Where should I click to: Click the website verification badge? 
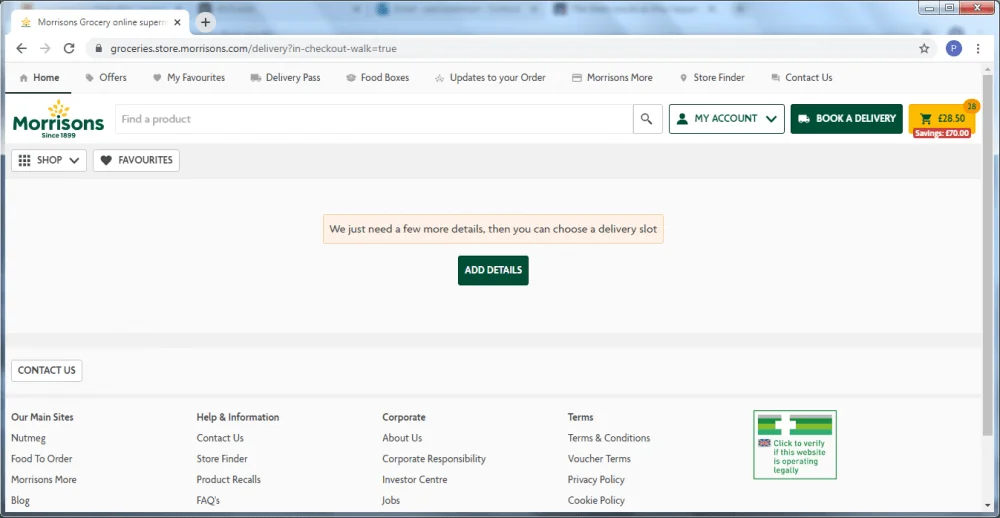pyautogui.click(x=795, y=445)
